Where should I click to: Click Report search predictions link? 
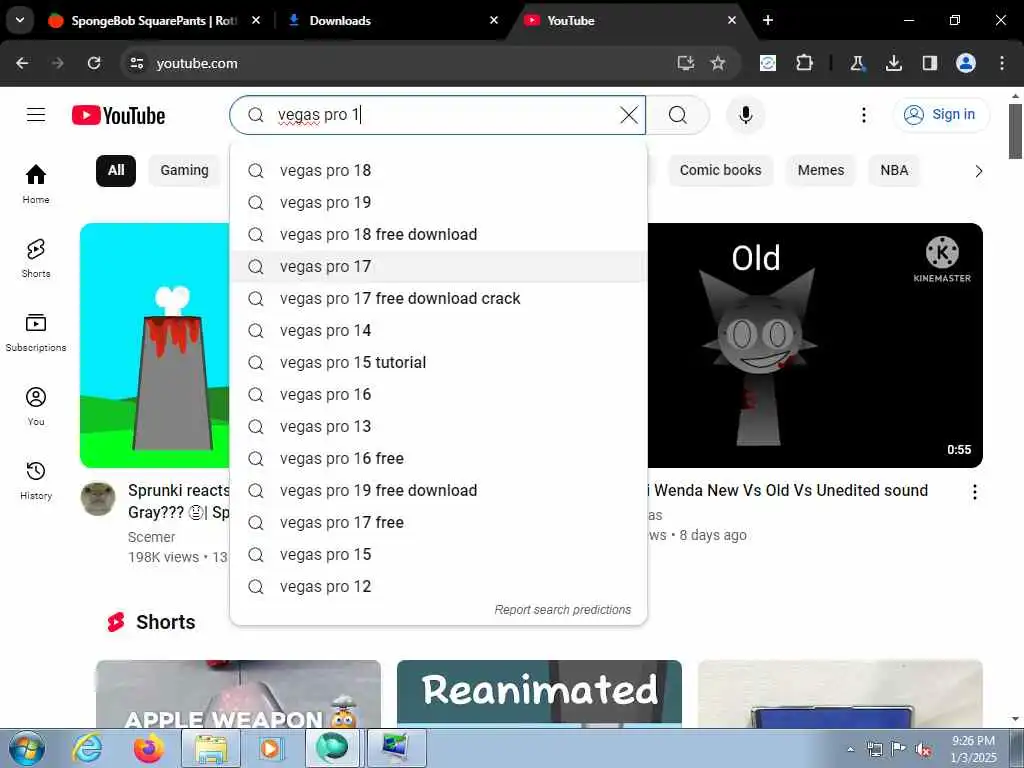(x=562, y=609)
